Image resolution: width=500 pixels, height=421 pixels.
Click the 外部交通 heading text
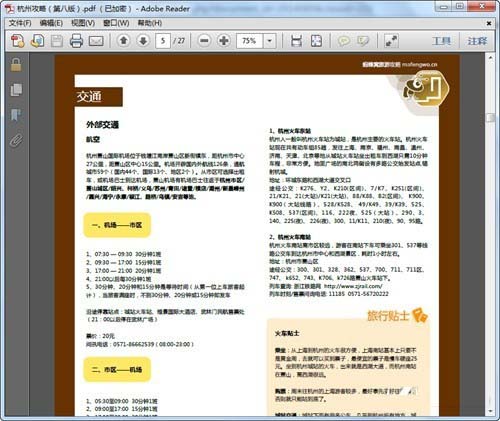coord(102,125)
